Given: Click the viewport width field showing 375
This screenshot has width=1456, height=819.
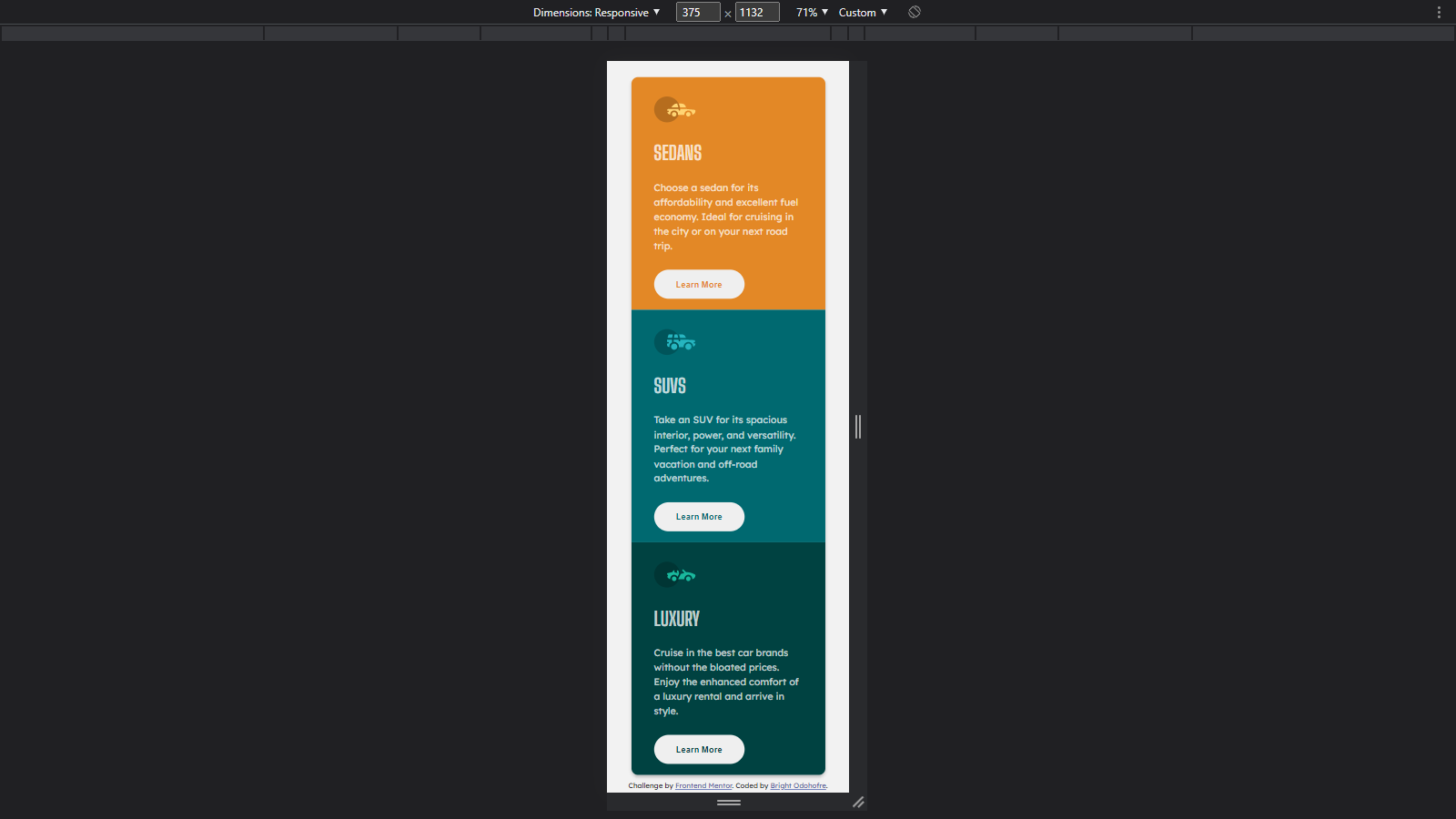Looking at the screenshot, I should (x=698, y=12).
